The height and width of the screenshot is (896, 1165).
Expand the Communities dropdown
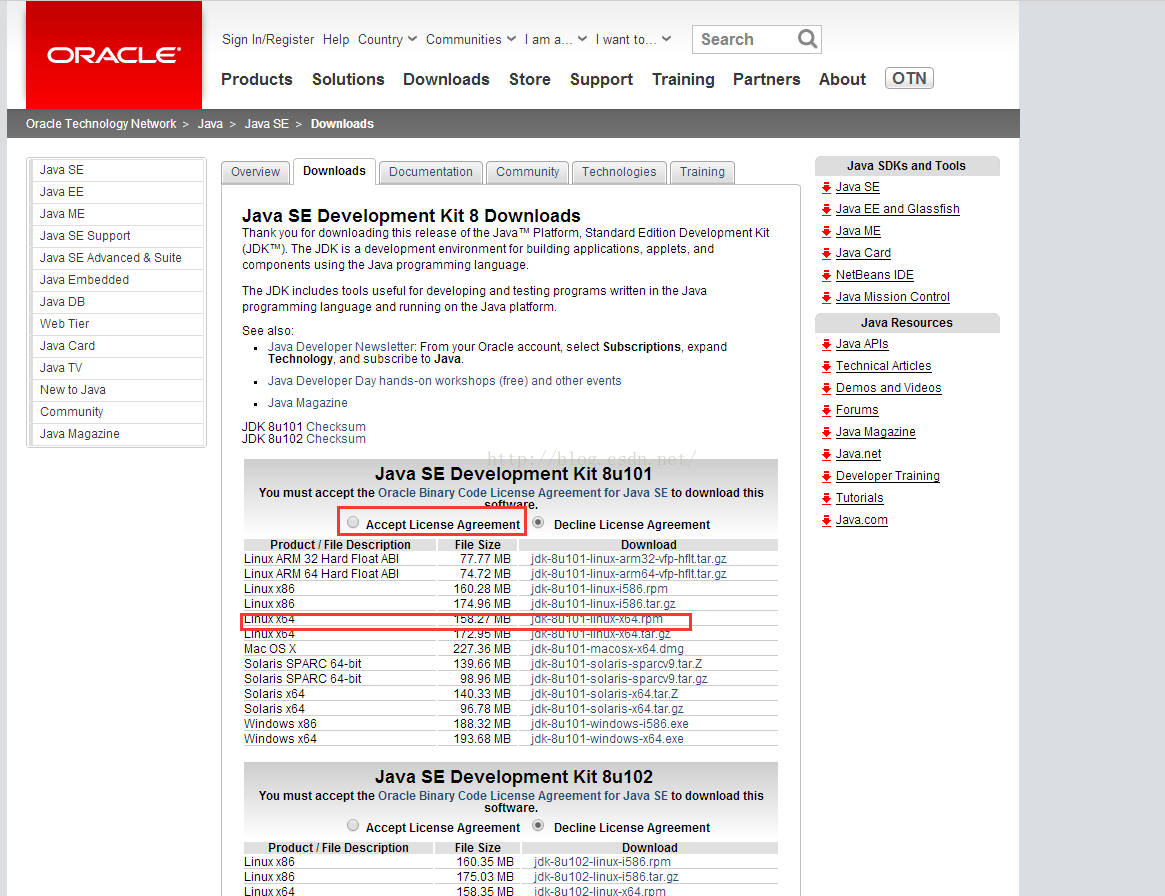[x=470, y=39]
